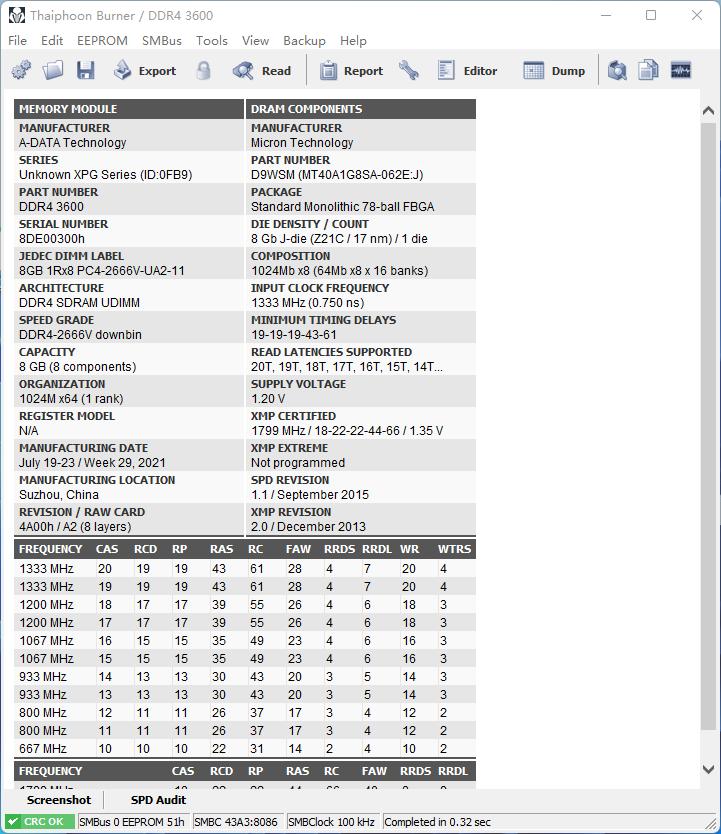Click the waveform monitor icon in toolbar
The width and height of the screenshot is (721, 834).
pyautogui.click(x=681, y=70)
